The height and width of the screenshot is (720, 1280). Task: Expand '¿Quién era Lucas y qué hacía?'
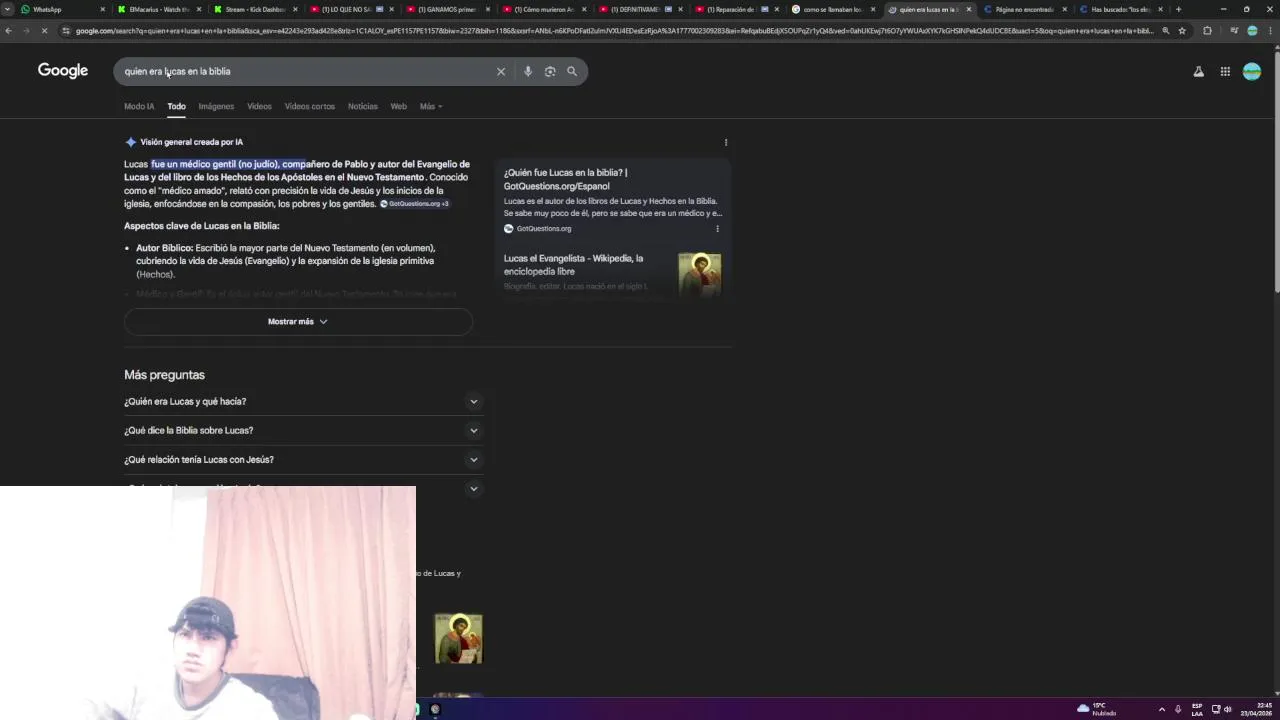click(x=304, y=401)
